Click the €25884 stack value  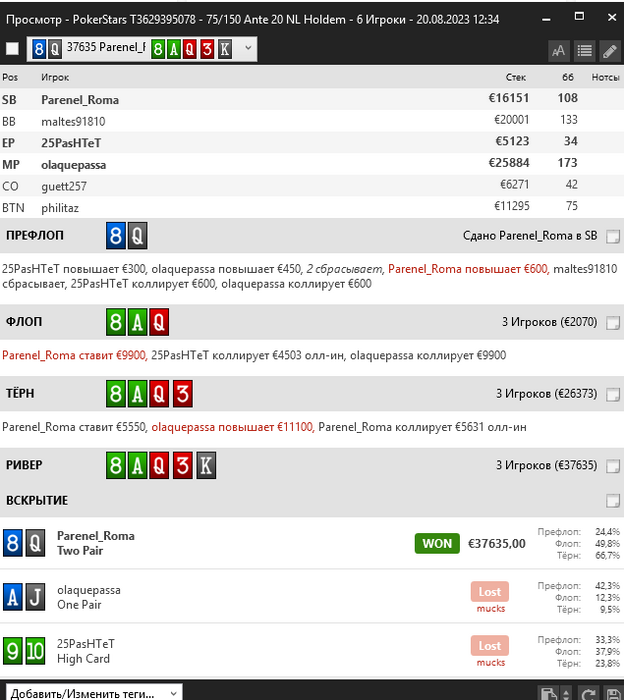click(x=509, y=162)
